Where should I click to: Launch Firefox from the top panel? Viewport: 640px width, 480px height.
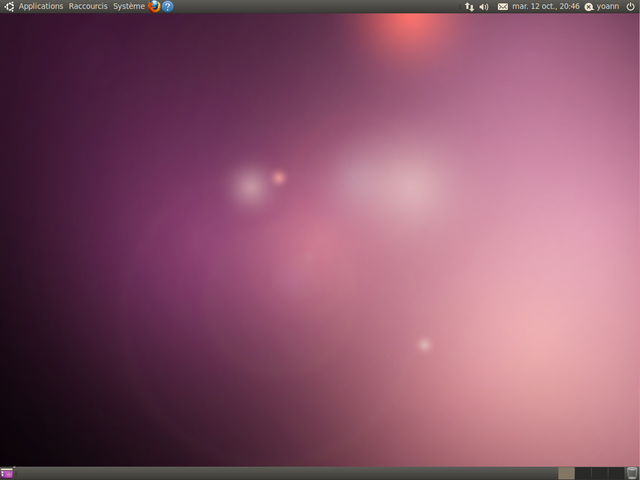(x=154, y=7)
